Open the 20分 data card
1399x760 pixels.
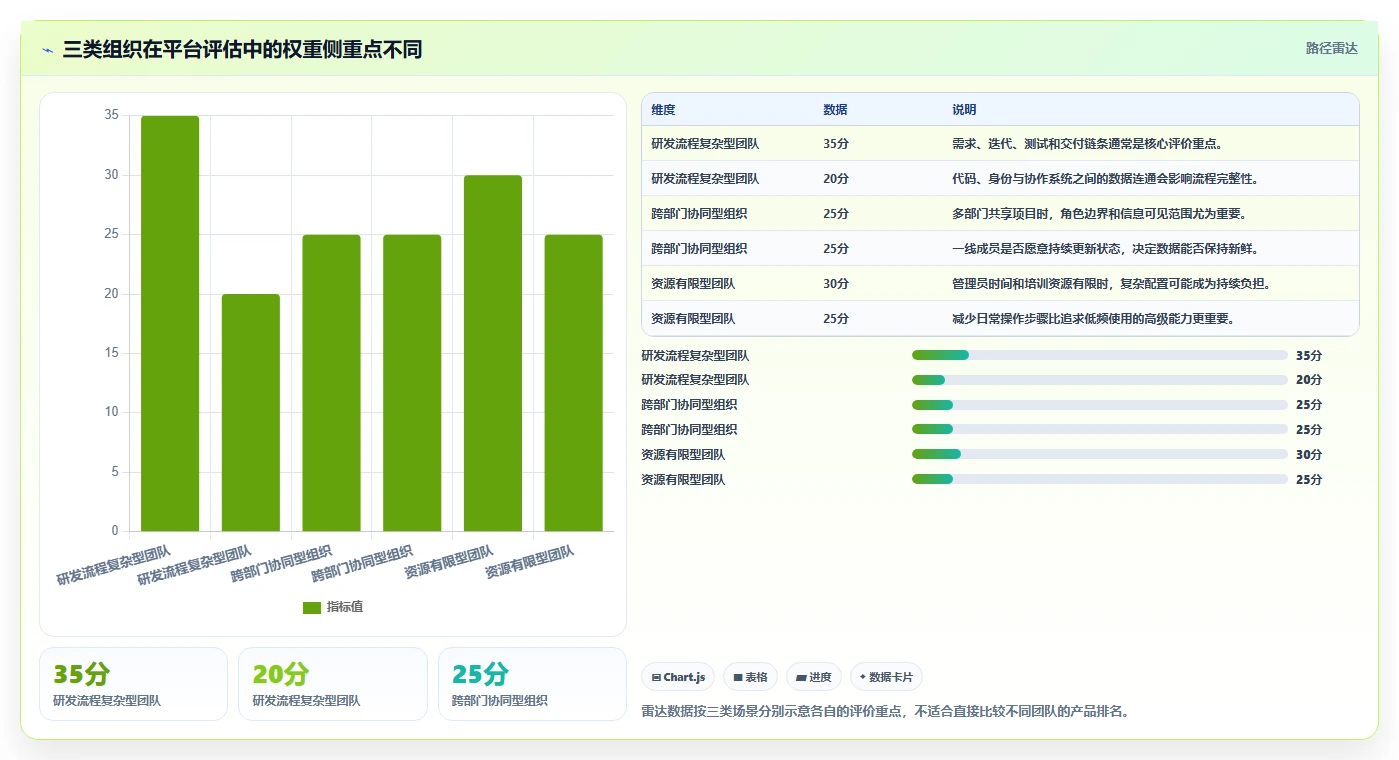tap(333, 684)
